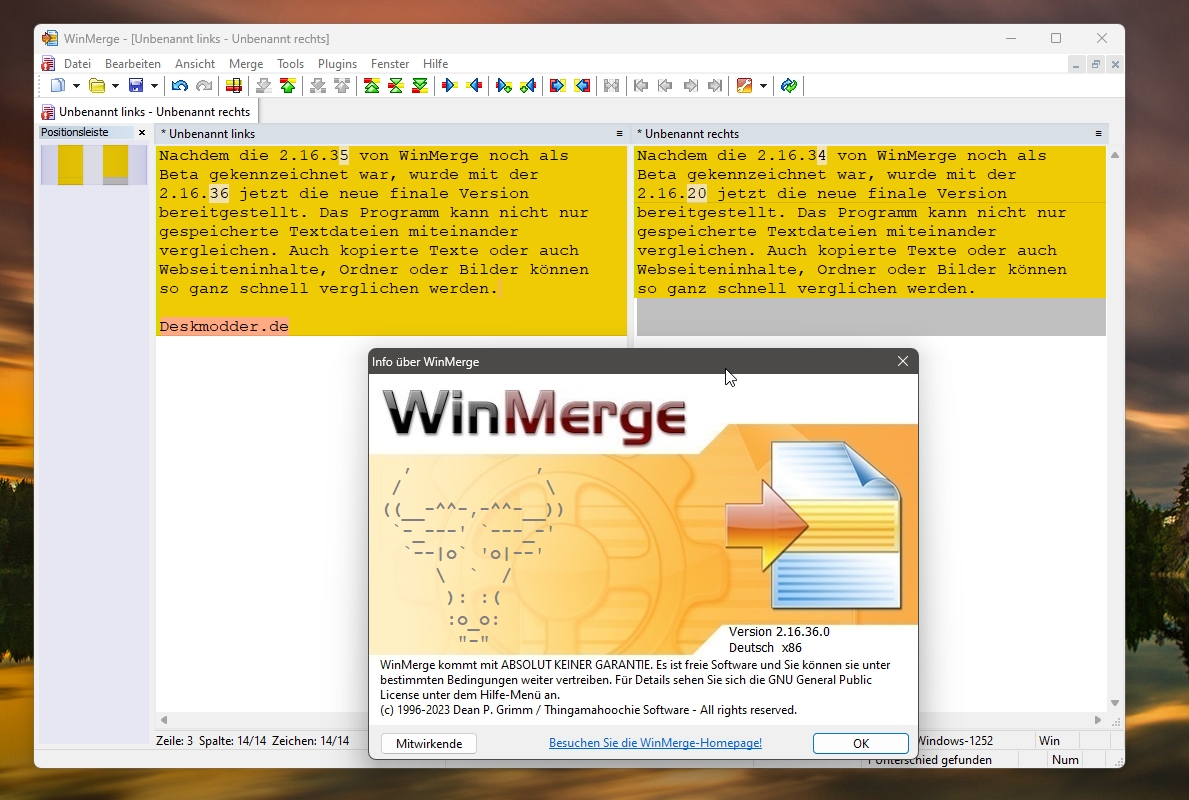Click the First File navigation icon

[x=641, y=86]
